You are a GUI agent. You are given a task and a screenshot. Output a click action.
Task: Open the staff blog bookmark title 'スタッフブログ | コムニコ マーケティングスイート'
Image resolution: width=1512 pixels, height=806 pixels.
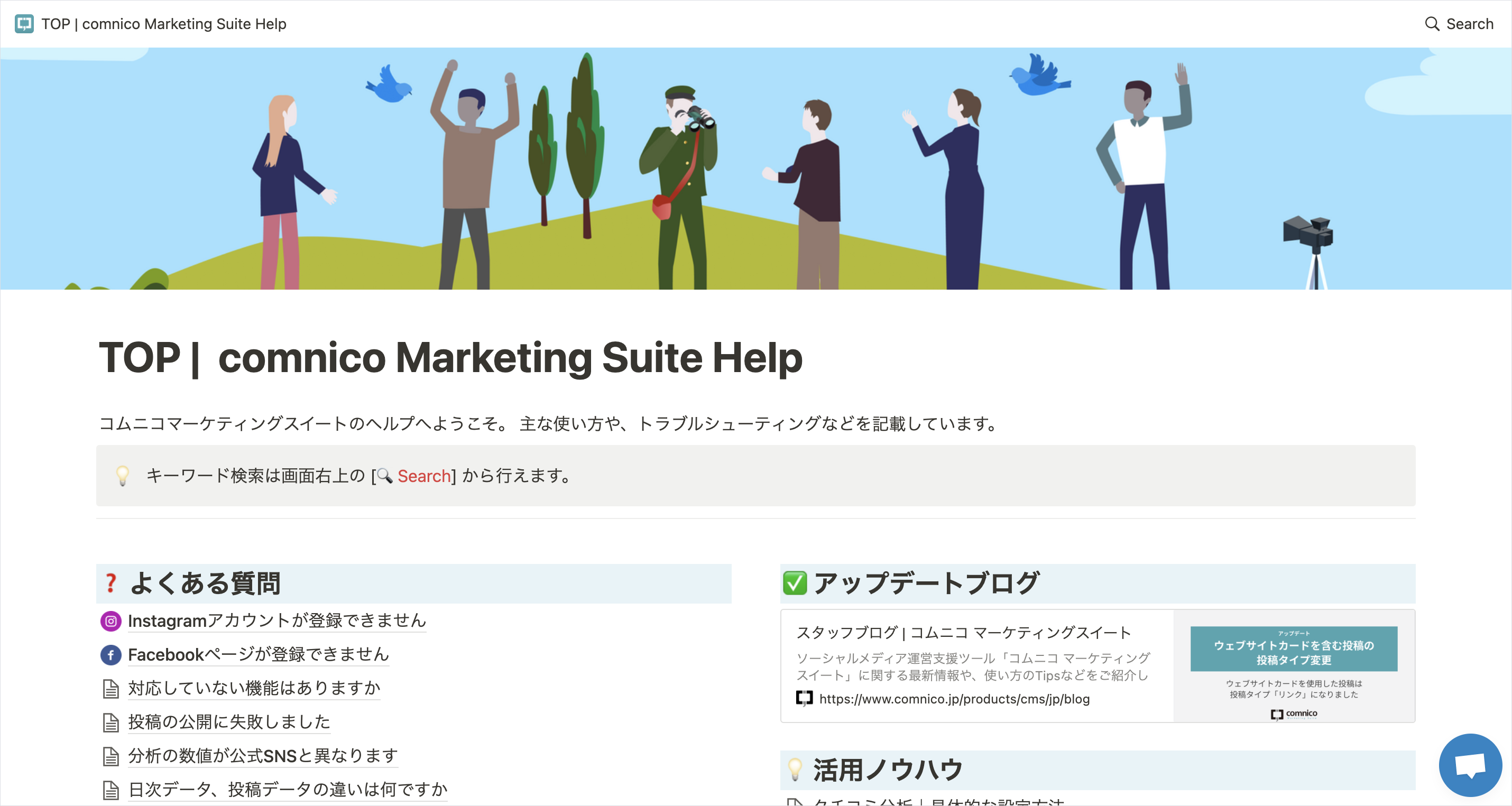(964, 632)
